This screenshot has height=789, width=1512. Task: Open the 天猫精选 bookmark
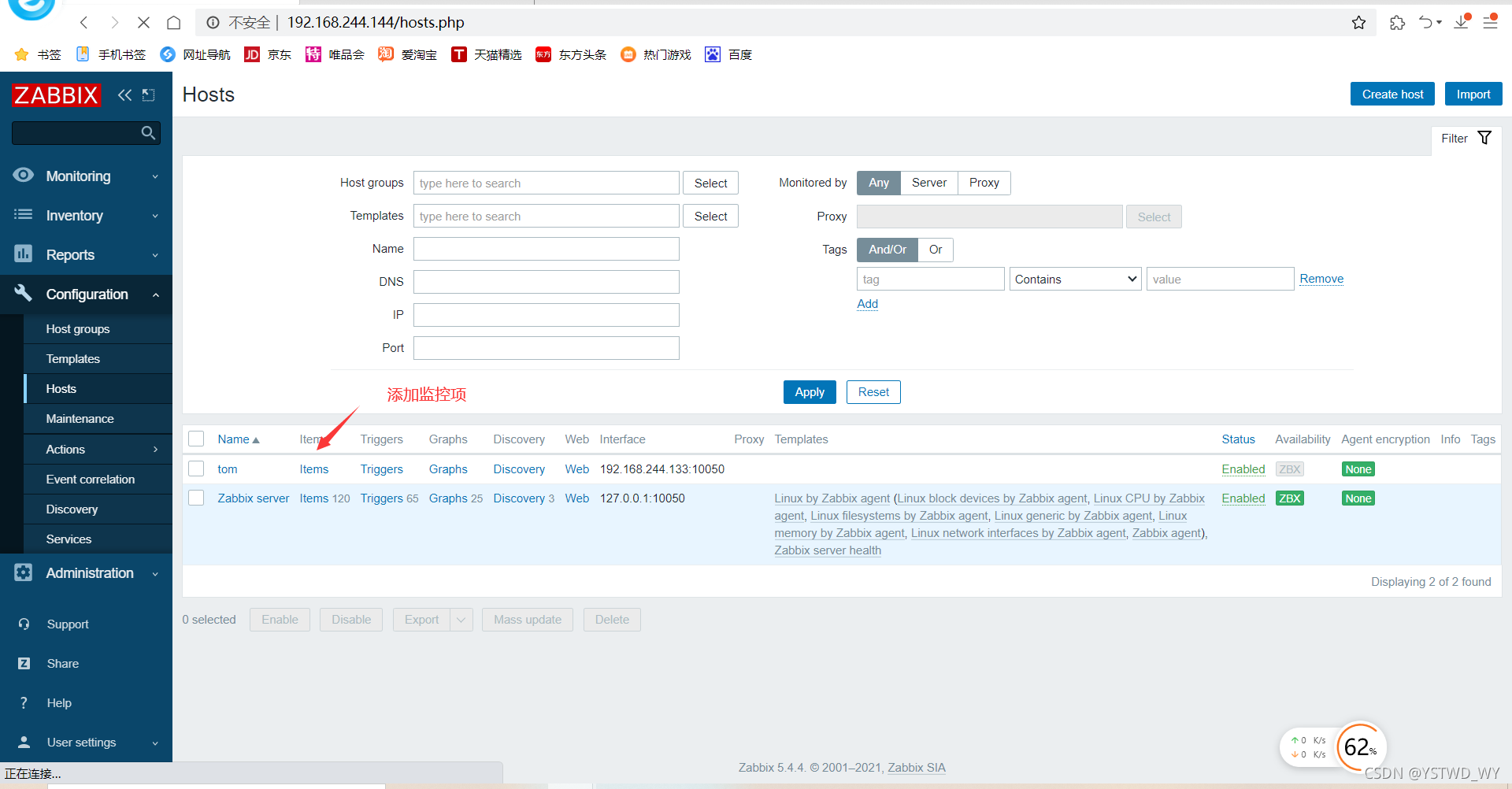coord(487,54)
